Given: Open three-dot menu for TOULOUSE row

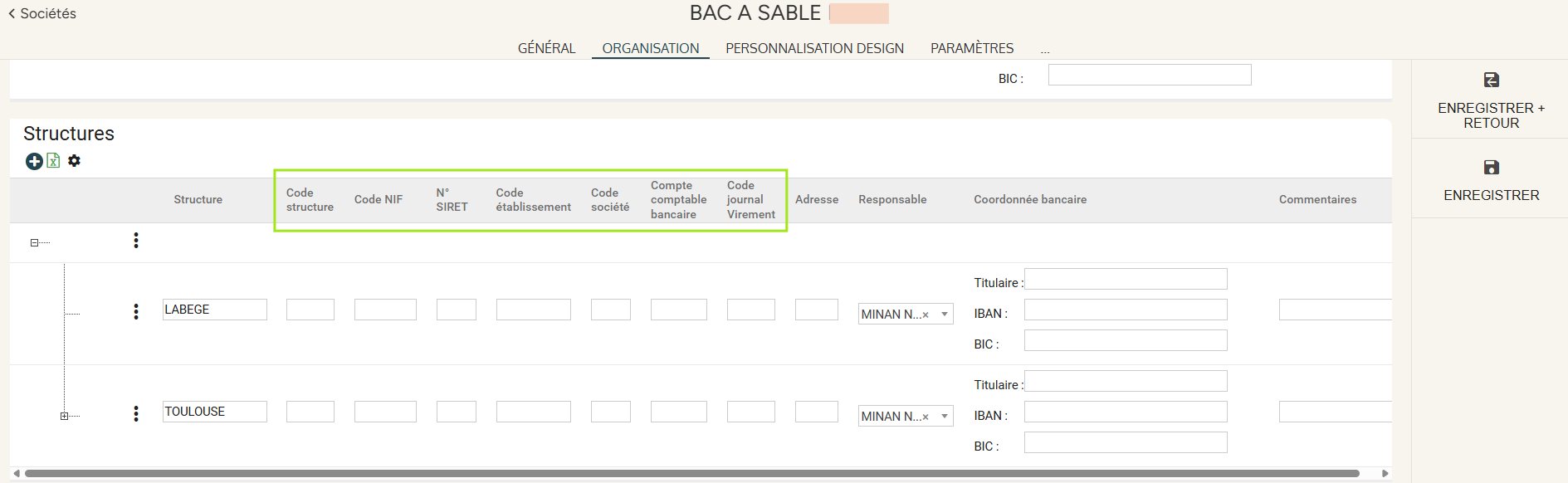Looking at the screenshot, I should (136, 413).
